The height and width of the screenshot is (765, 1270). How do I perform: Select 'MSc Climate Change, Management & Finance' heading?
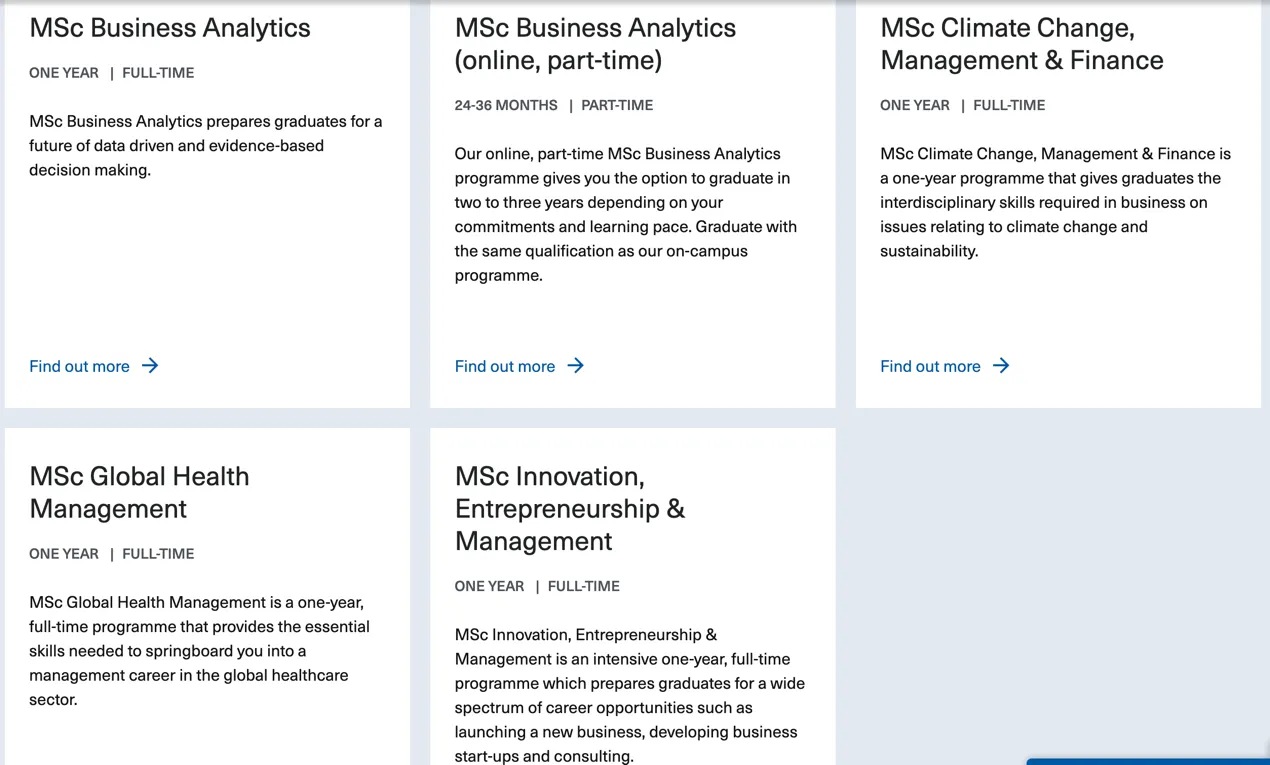click(x=1021, y=44)
